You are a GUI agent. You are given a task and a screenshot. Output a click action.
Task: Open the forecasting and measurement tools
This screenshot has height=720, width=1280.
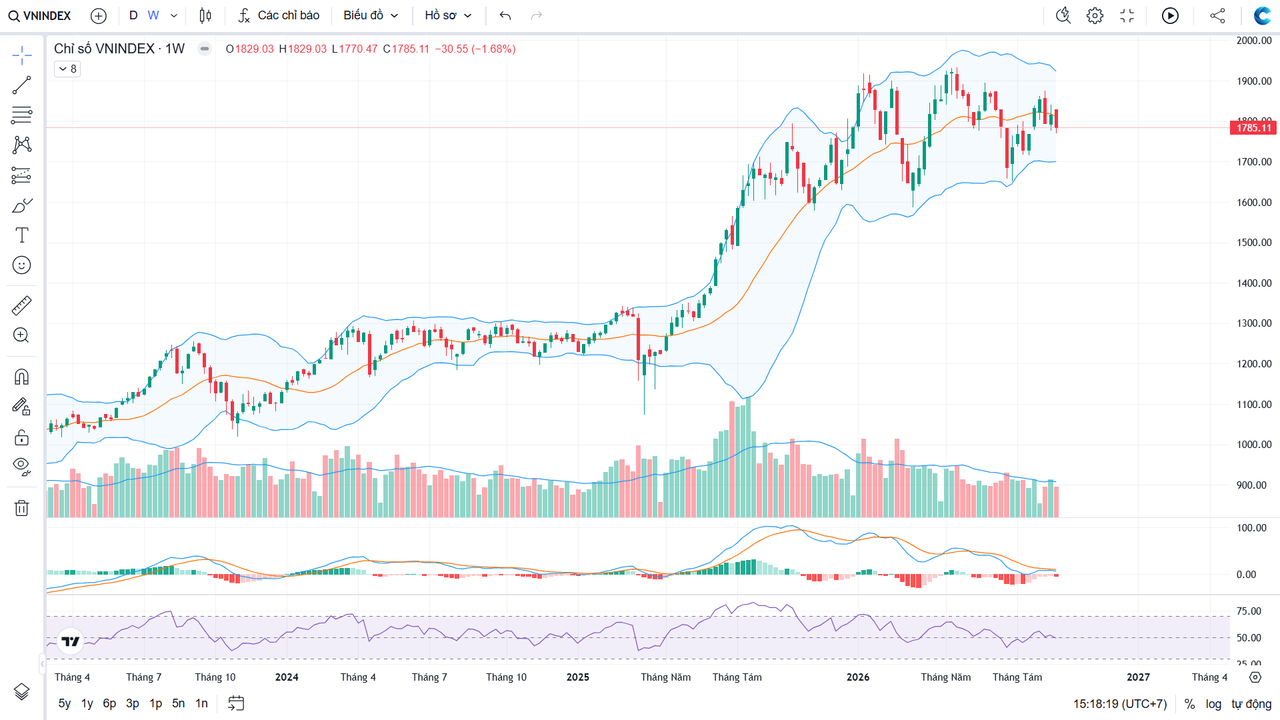[x=21, y=175]
